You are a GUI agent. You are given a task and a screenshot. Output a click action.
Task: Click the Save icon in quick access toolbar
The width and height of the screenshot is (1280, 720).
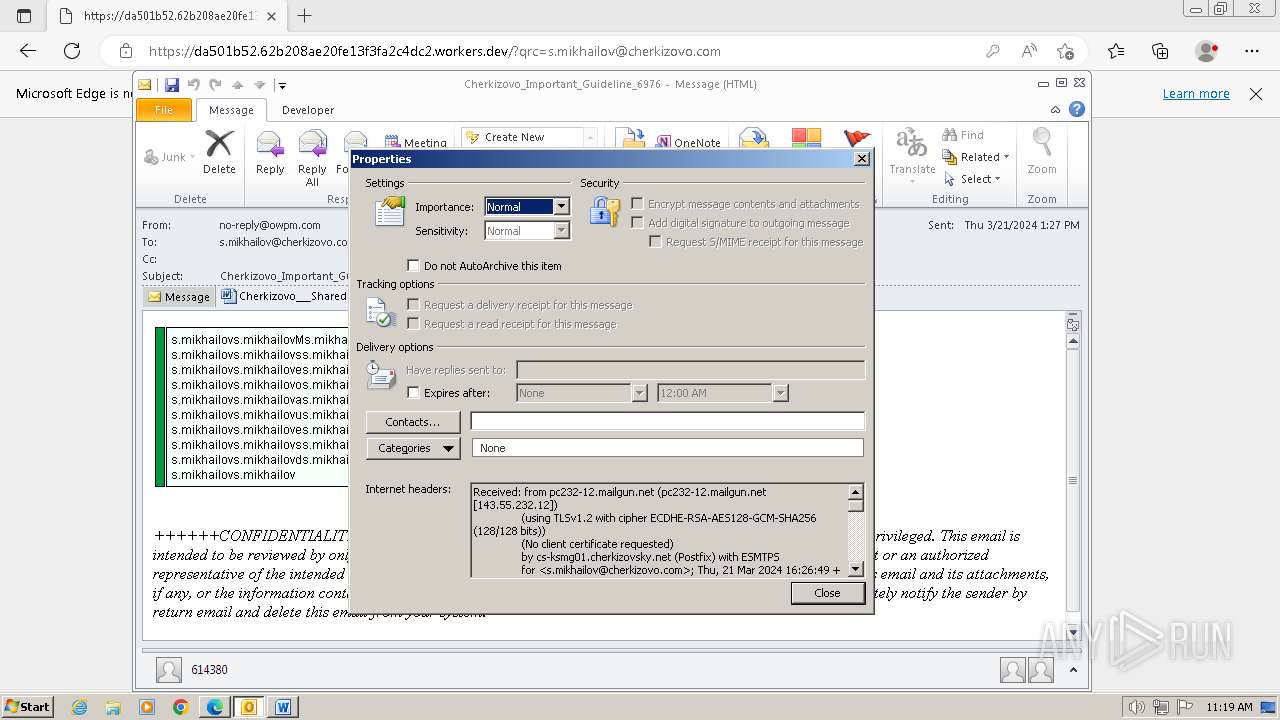point(172,85)
